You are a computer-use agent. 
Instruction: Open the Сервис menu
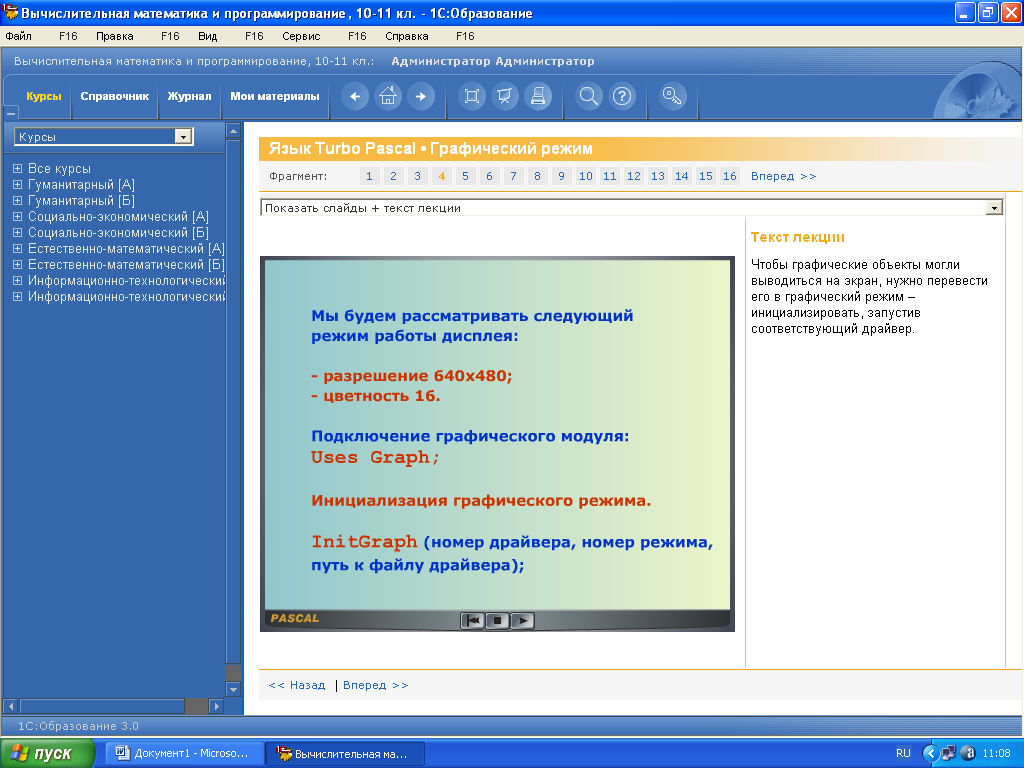click(301, 36)
